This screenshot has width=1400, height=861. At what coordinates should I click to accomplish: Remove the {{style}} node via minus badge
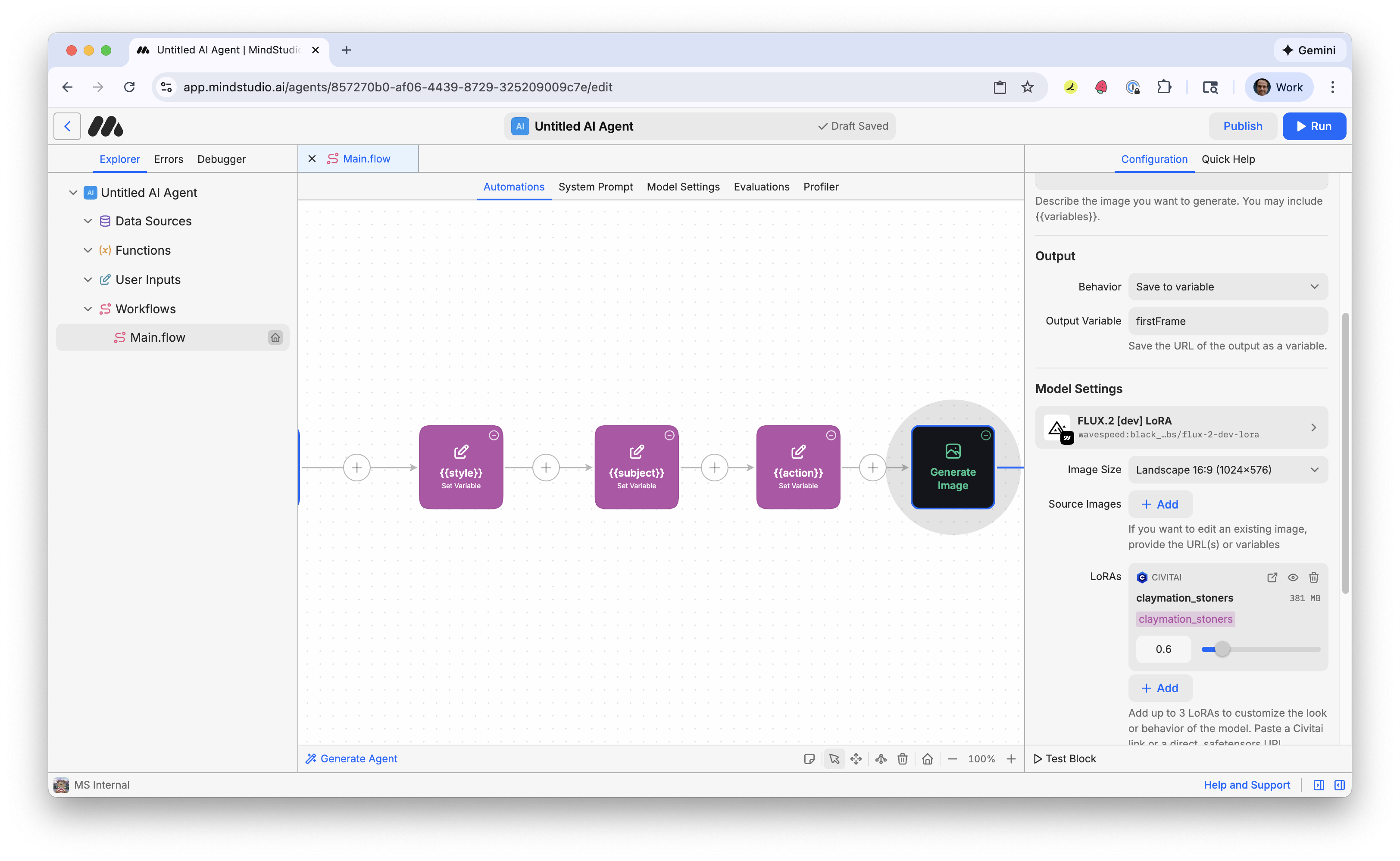pyautogui.click(x=493, y=435)
